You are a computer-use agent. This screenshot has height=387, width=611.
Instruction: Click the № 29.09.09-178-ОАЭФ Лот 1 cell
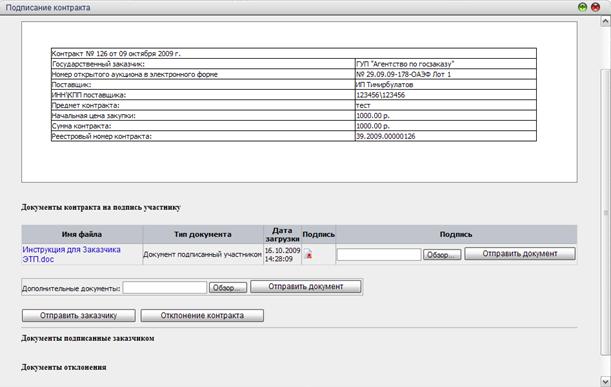[446, 74]
